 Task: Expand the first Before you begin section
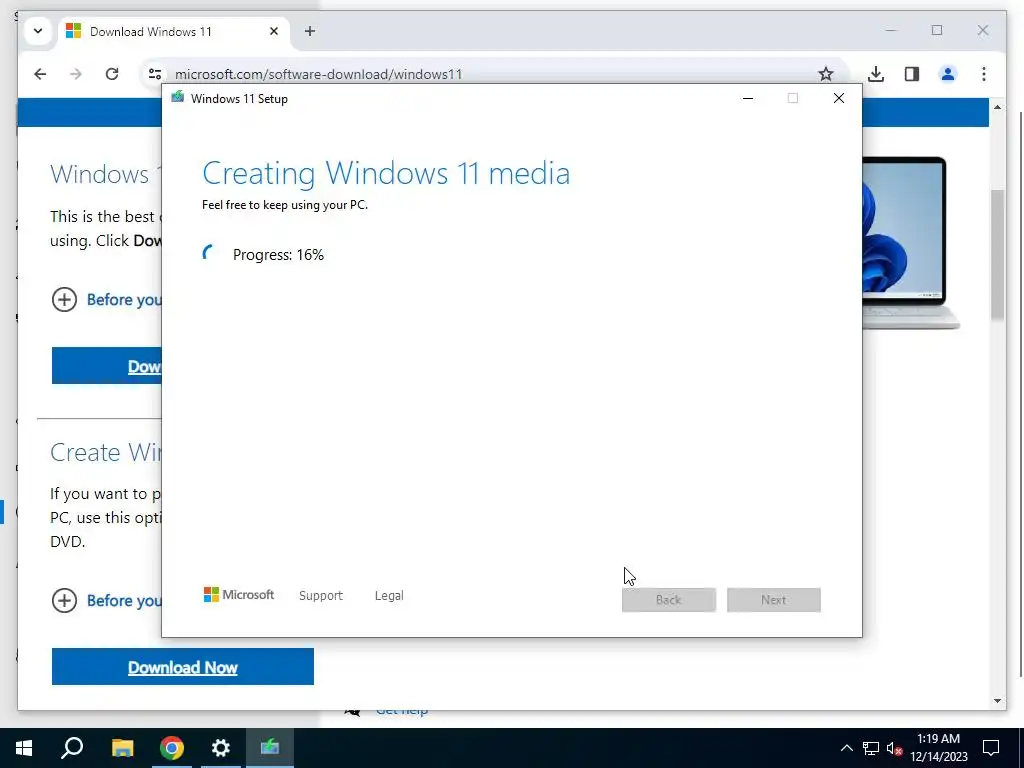(106, 300)
